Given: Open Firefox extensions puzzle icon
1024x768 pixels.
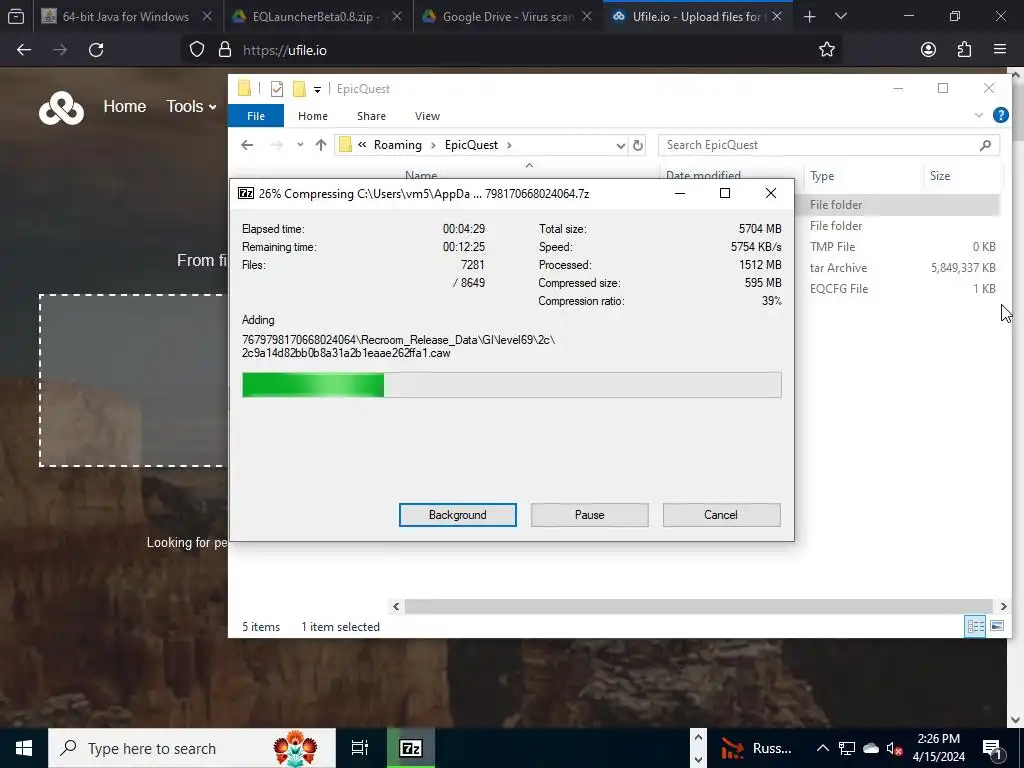Looking at the screenshot, I should (964, 50).
